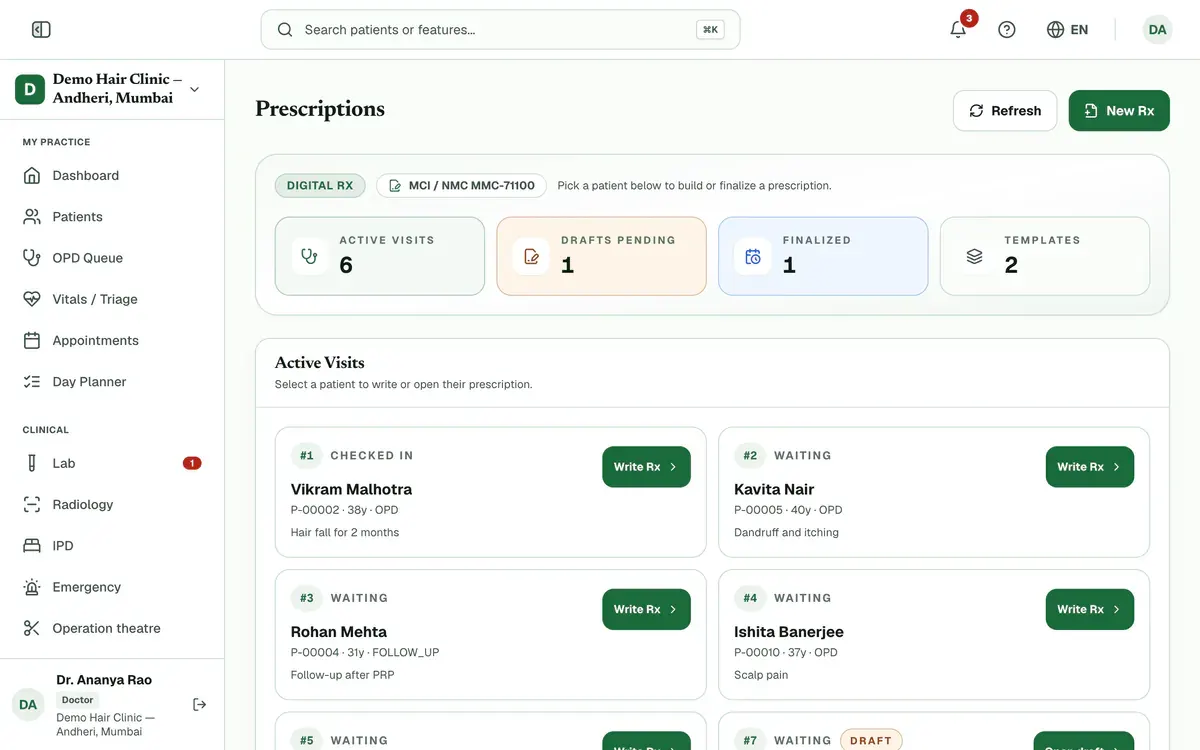The width and height of the screenshot is (1200, 750).
Task: Open the DA user avatar menu
Action: pos(1157,30)
